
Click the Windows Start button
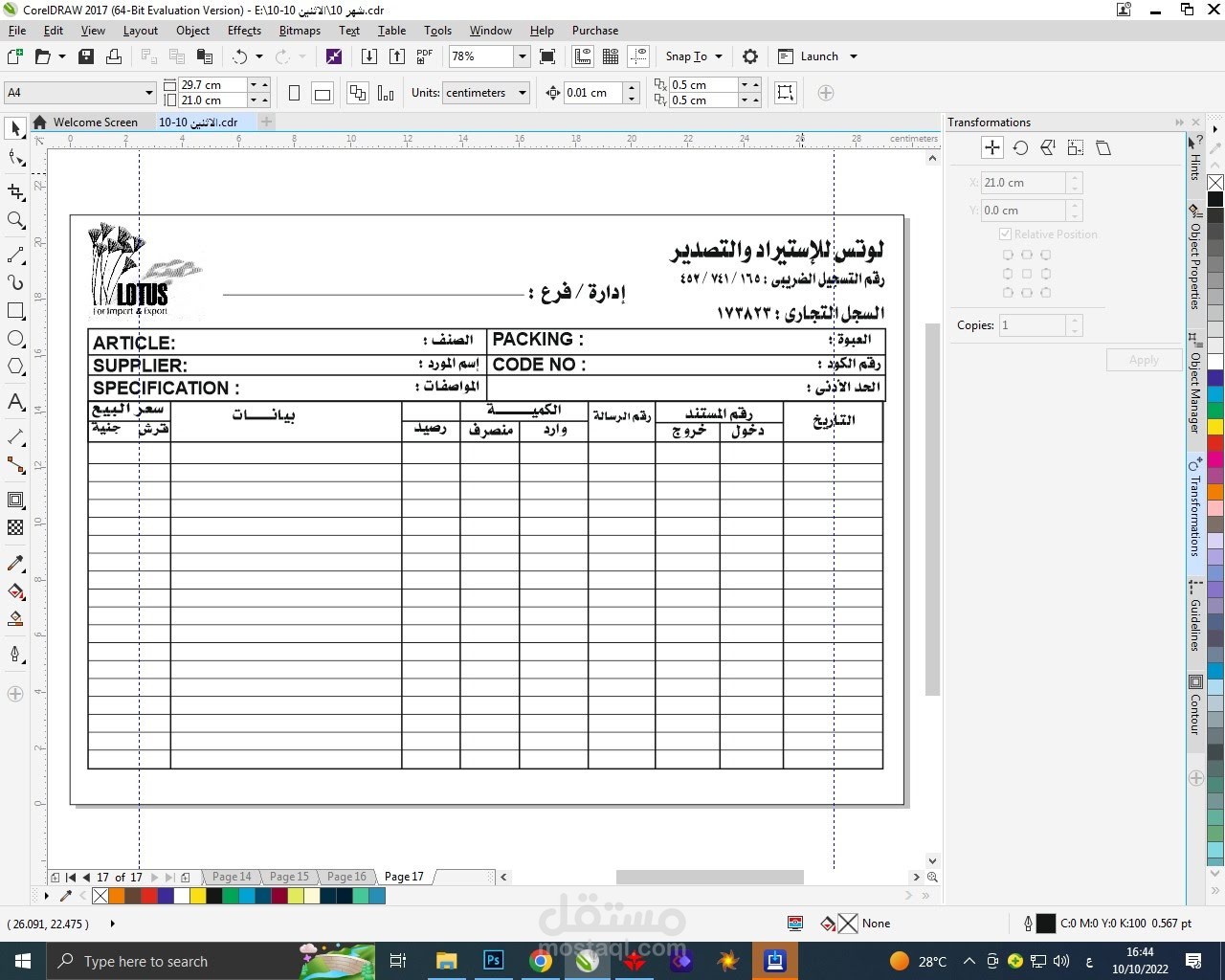pos(23,961)
